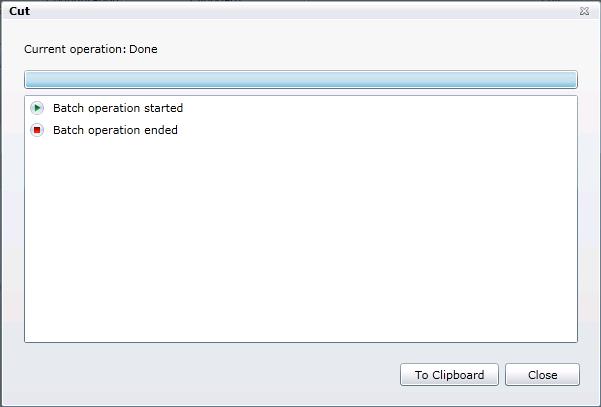Screen dimensions: 601x407
Task: Copy the batch log using To Clipboard
Action: click(449, 375)
